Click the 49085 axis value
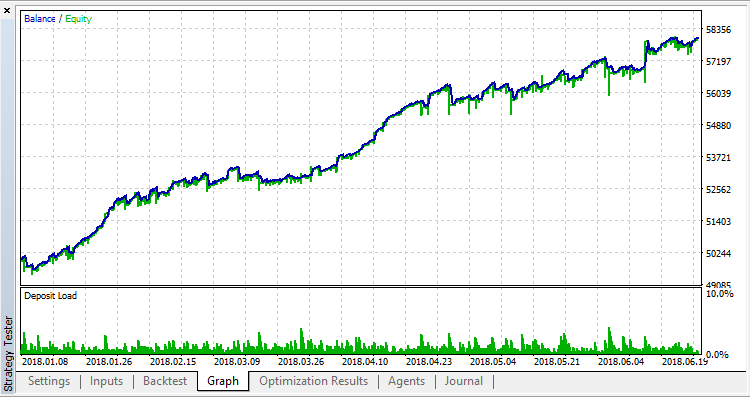The height and width of the screenshot is (398, 750). coord(718,284)
